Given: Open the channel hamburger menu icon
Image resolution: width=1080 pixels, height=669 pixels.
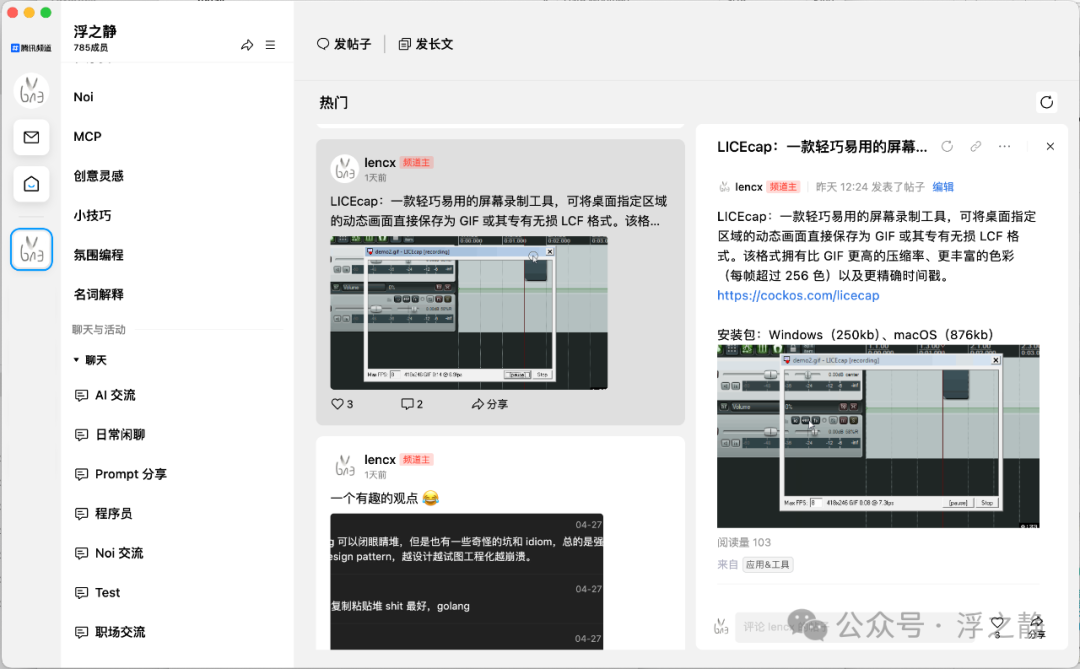Looking at the screenshot, I should pos(270,45).
